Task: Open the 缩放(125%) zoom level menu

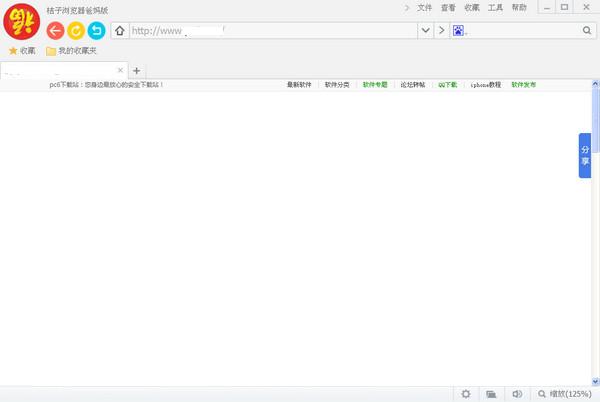Action: (x=564, y=394)
